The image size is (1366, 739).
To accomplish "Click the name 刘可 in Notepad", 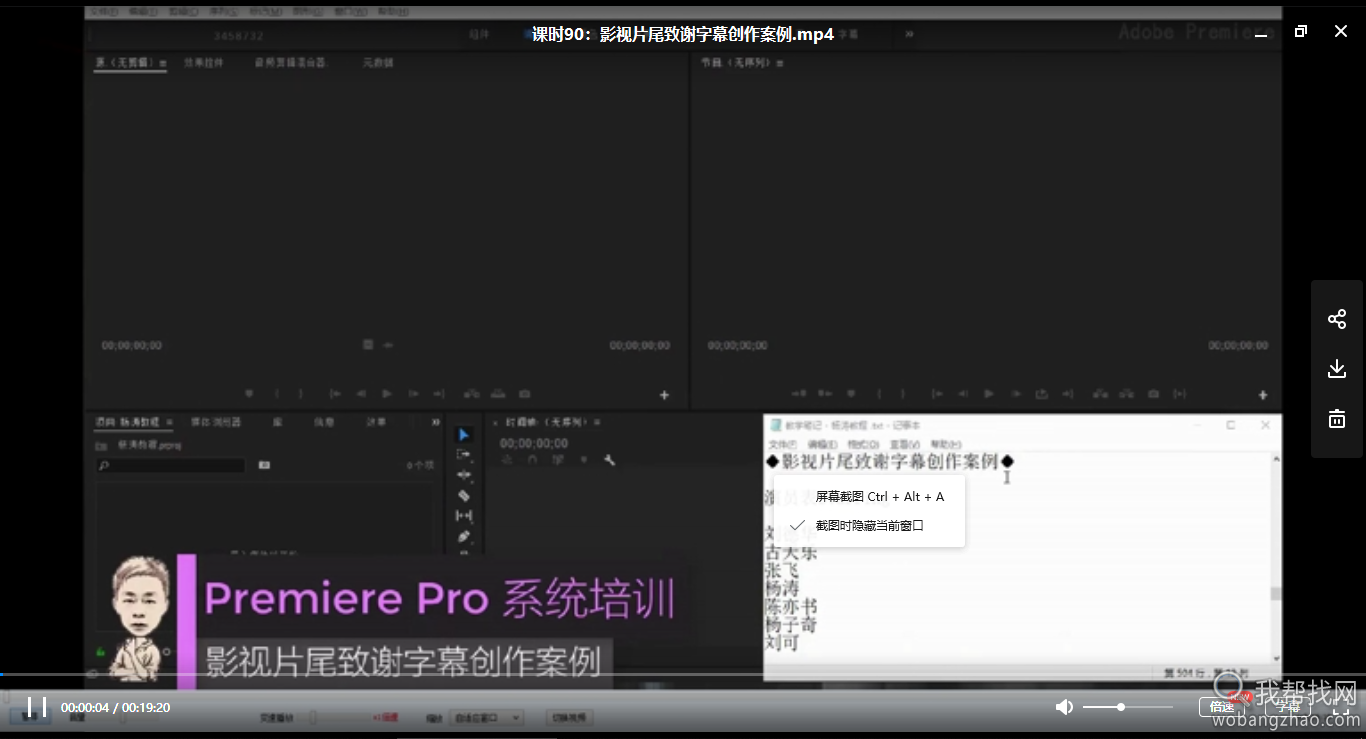I will click(783, 643).
